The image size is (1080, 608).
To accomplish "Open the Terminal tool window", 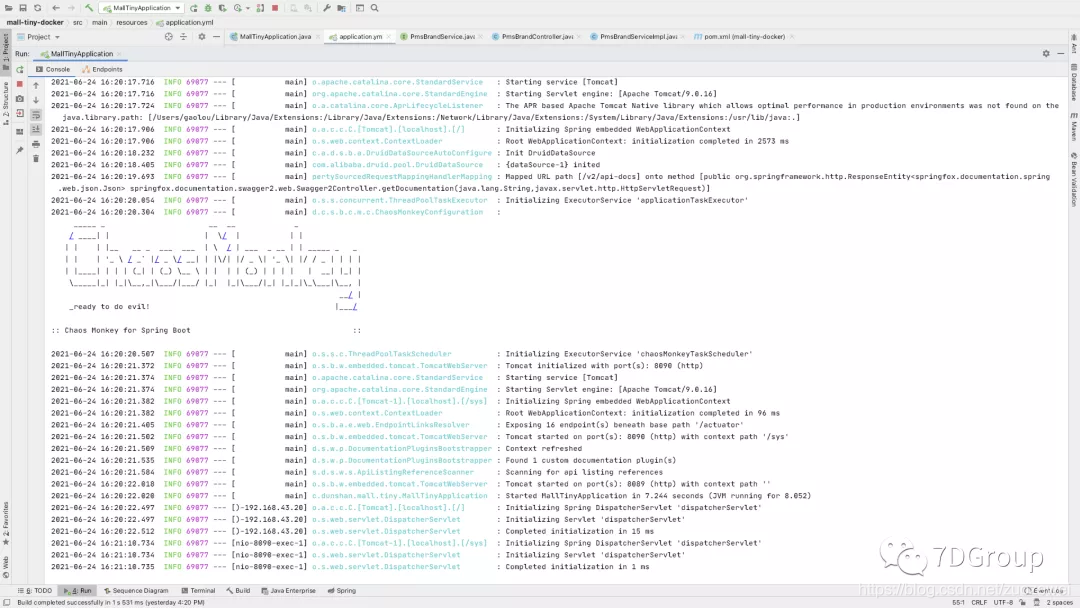I will tap(198, 591).
